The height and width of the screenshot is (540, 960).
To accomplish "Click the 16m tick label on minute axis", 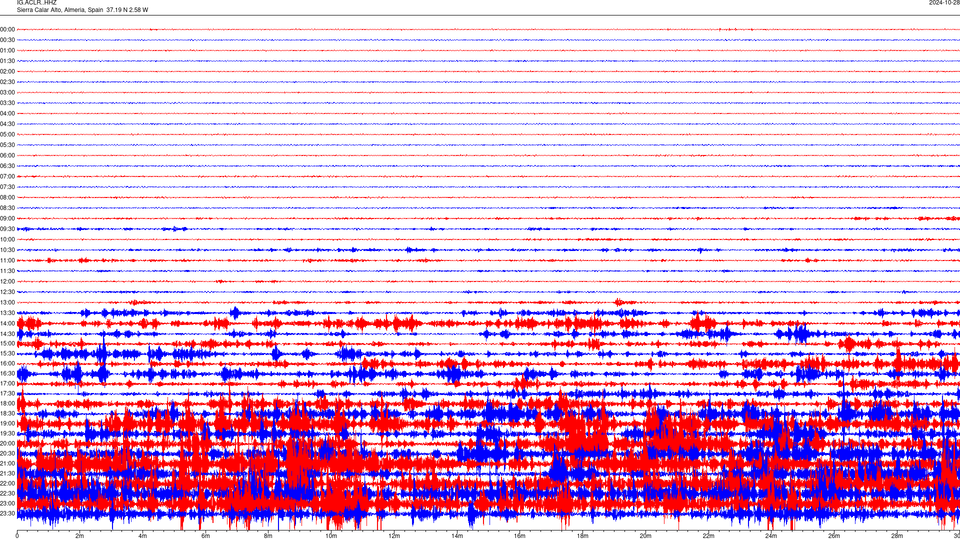I will pyautogui.click(x=520, y=536).
